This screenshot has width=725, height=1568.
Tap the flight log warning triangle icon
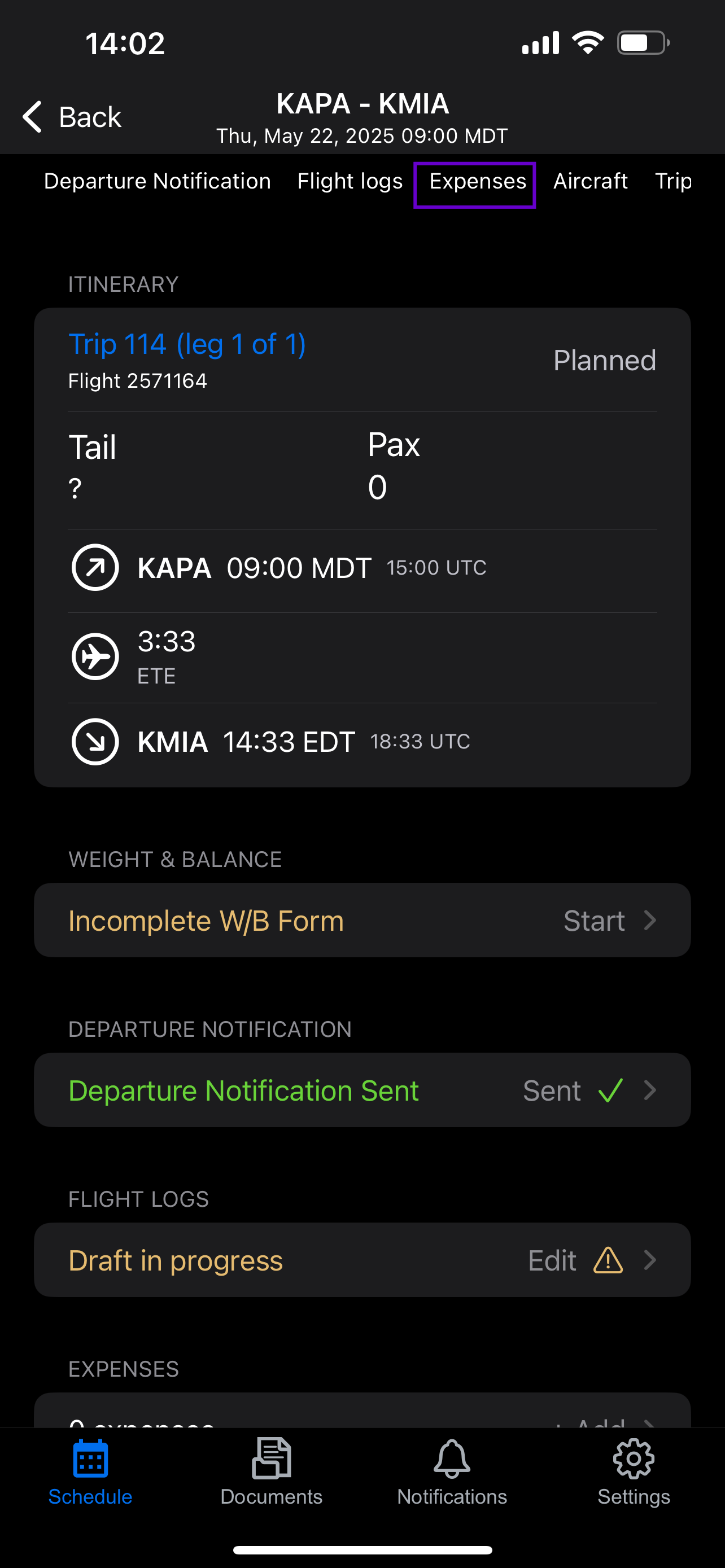point(608,1260)
